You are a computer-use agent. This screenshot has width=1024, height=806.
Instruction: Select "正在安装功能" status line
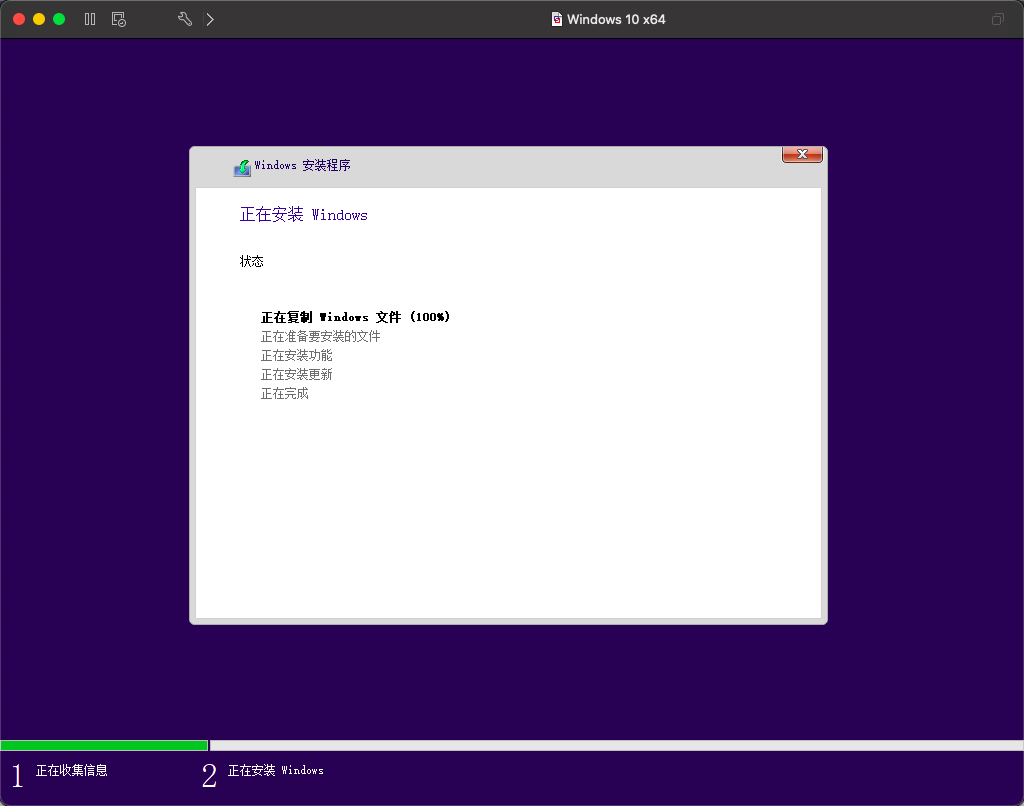(x=296, y=355)
